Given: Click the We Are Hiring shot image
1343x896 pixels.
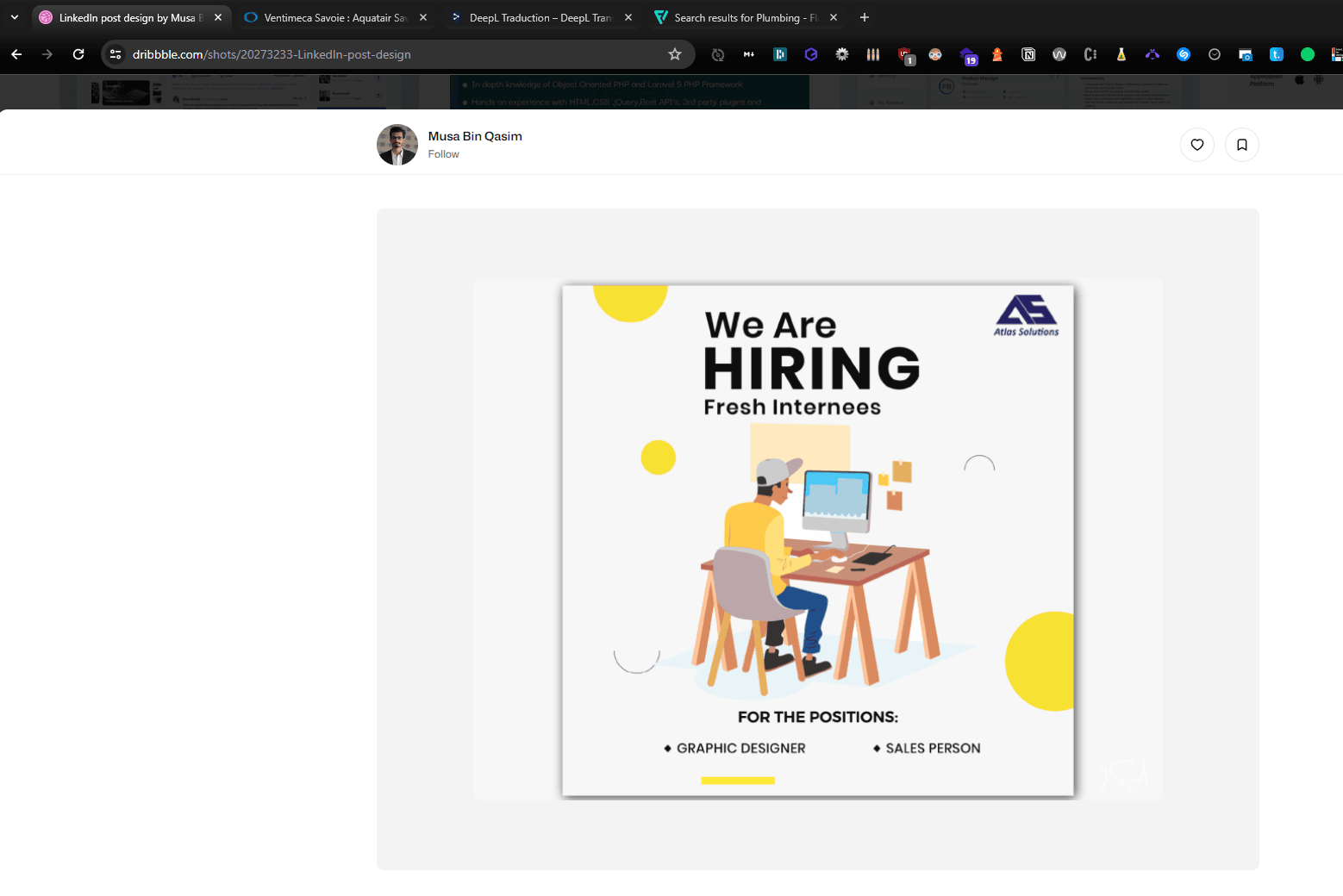Looking at the screenshot, I should [x=817, y=539].
